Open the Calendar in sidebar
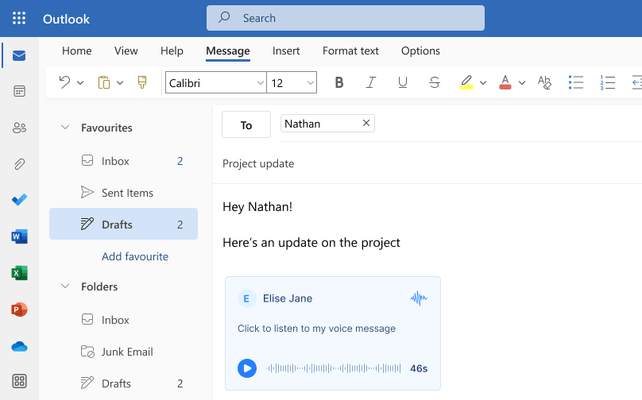The height and width of the screenshot is (400, 642). coord(19,91)
